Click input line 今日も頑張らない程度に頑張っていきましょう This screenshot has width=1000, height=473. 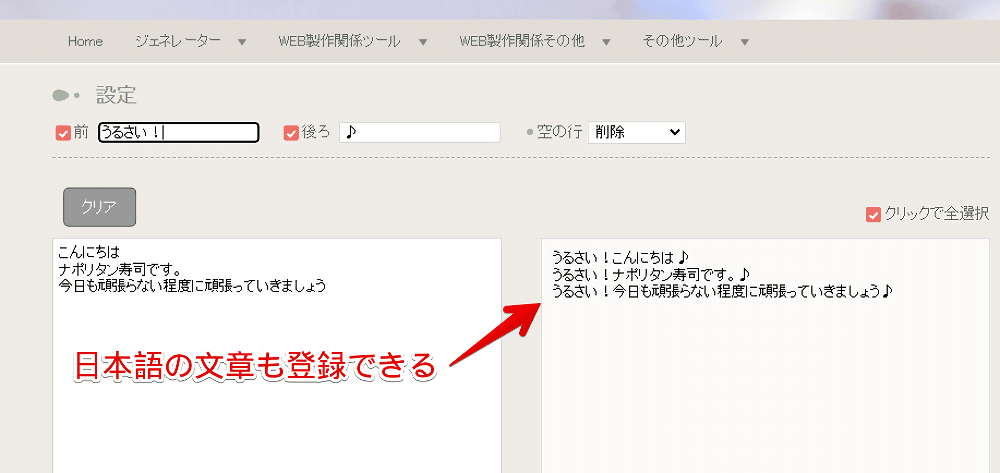pyautogui.click(x=191, y=286)
